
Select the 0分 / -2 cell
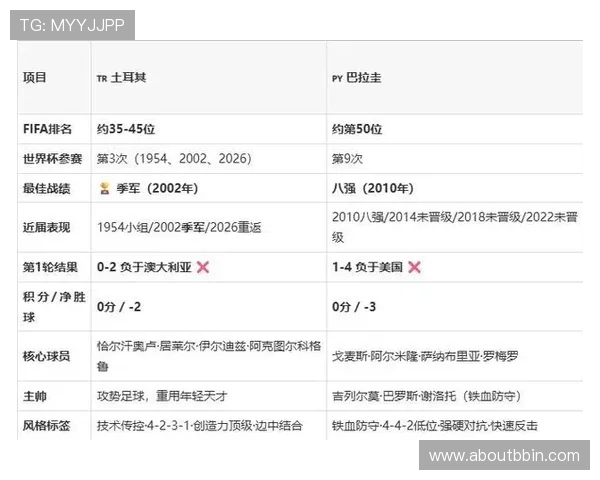(209, 307)
